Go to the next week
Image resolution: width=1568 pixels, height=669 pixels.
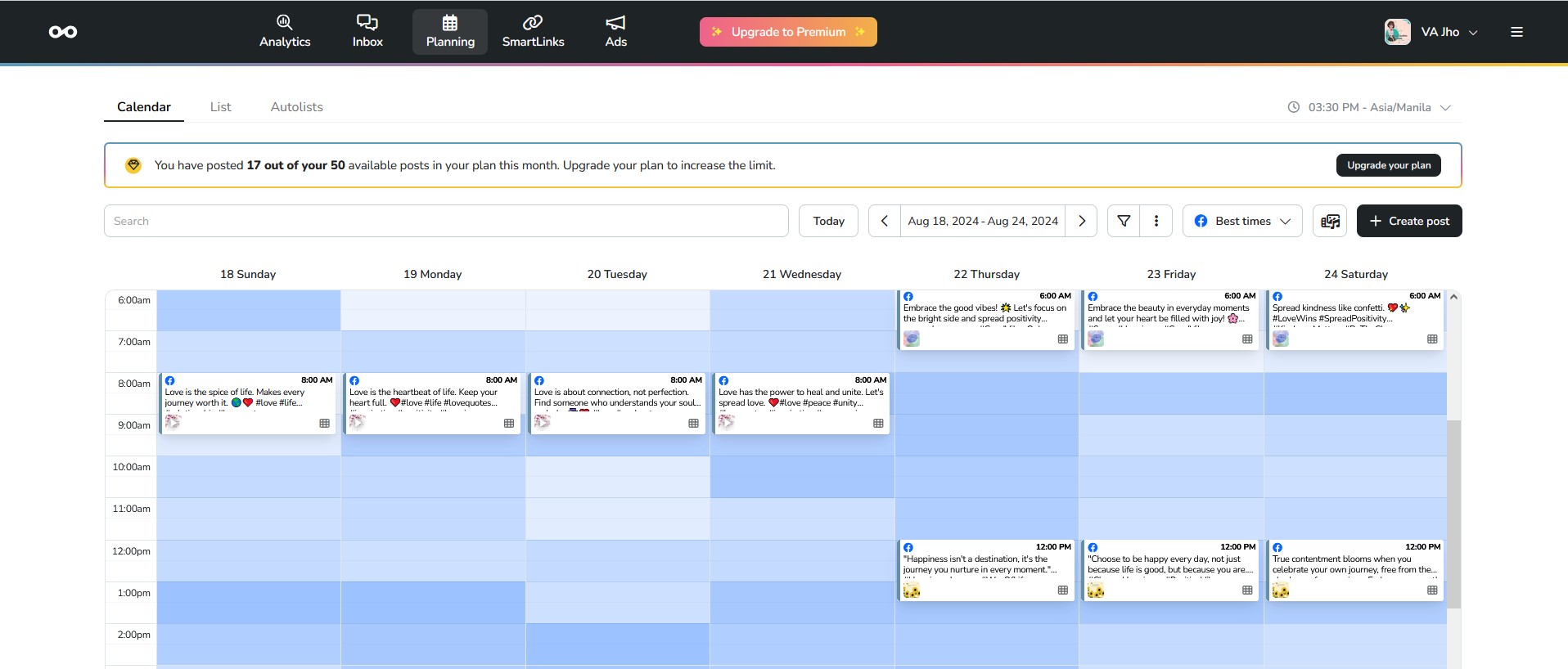(1082, 221)
